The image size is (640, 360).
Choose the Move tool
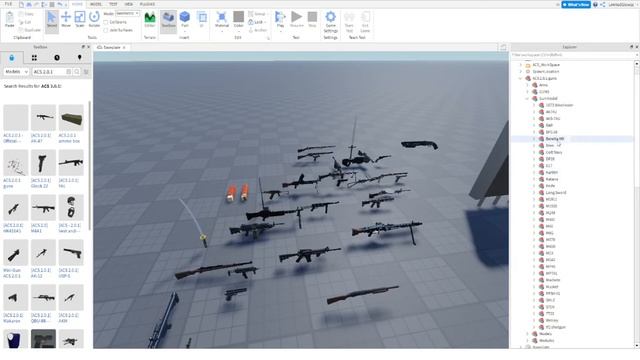point(66,19)
